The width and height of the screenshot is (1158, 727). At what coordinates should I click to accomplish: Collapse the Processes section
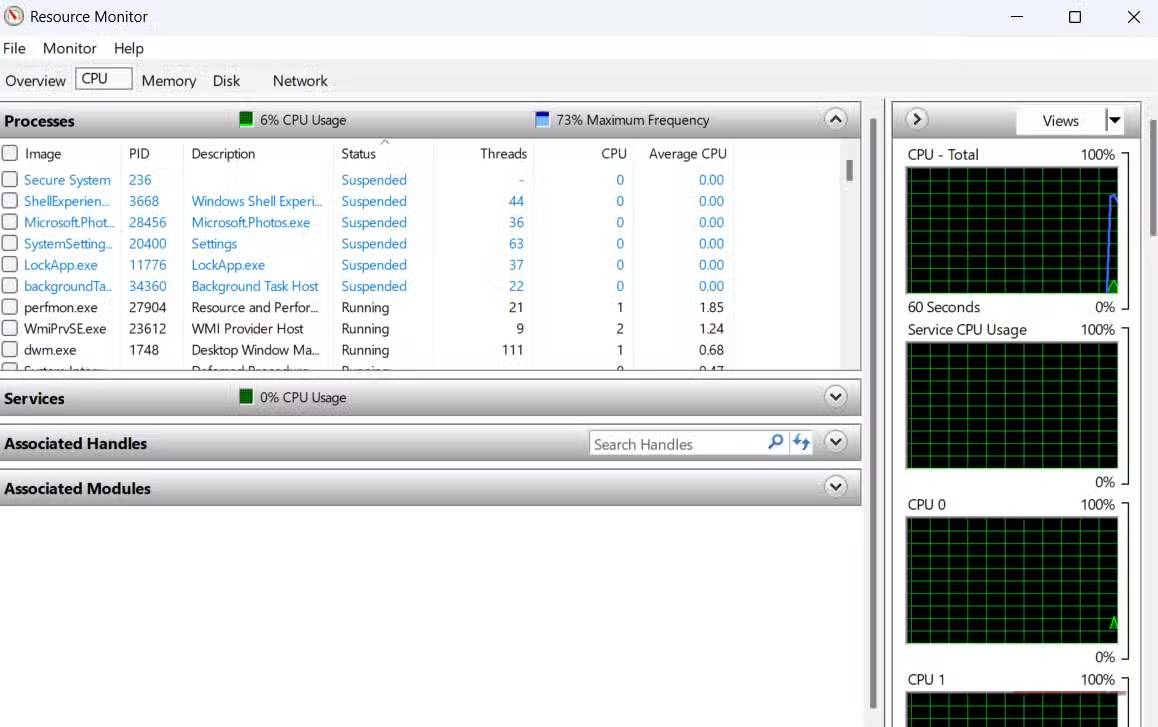836,120
